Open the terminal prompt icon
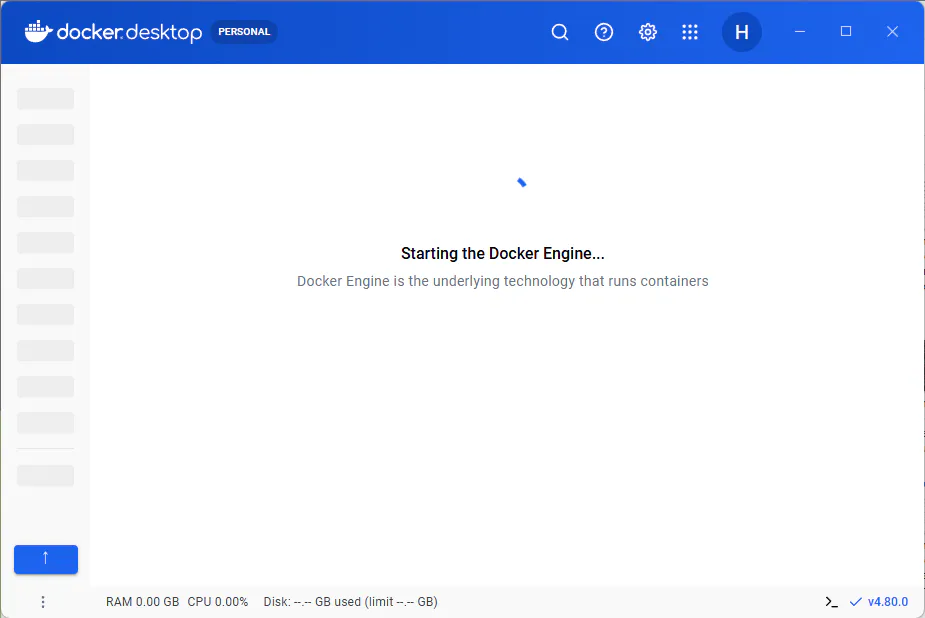Viewport: 925px width, 618px height. point(831,602)
